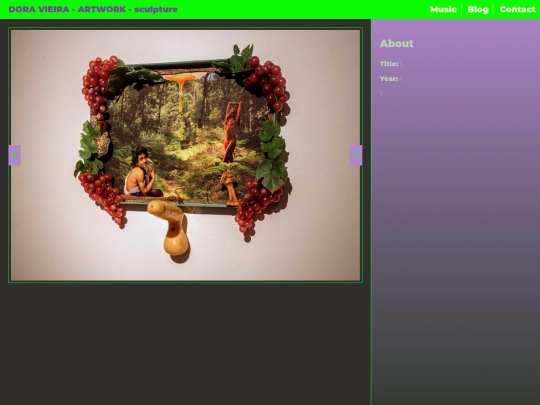Screen dimensions: 540x405
Task: Click the Title: label
Action: 389,64
